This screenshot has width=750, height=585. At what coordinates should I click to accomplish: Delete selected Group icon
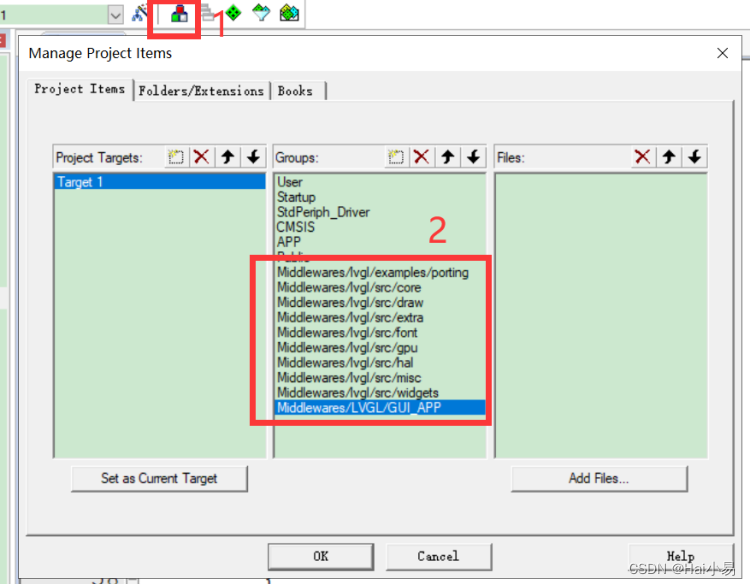tap(421, 157)
